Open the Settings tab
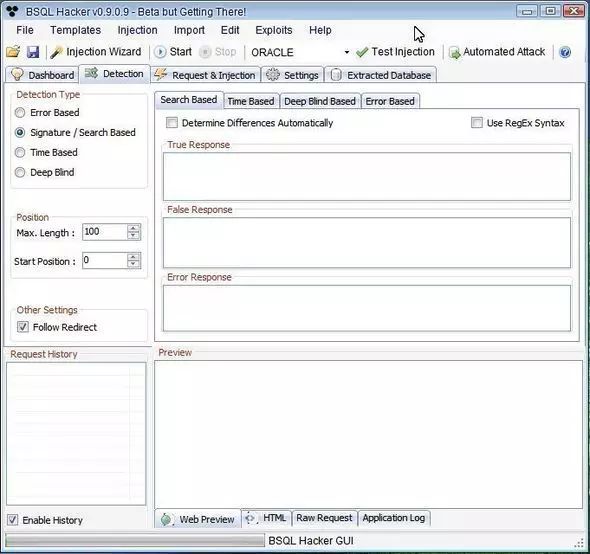590x554 pixels. (x=292, y=75)
